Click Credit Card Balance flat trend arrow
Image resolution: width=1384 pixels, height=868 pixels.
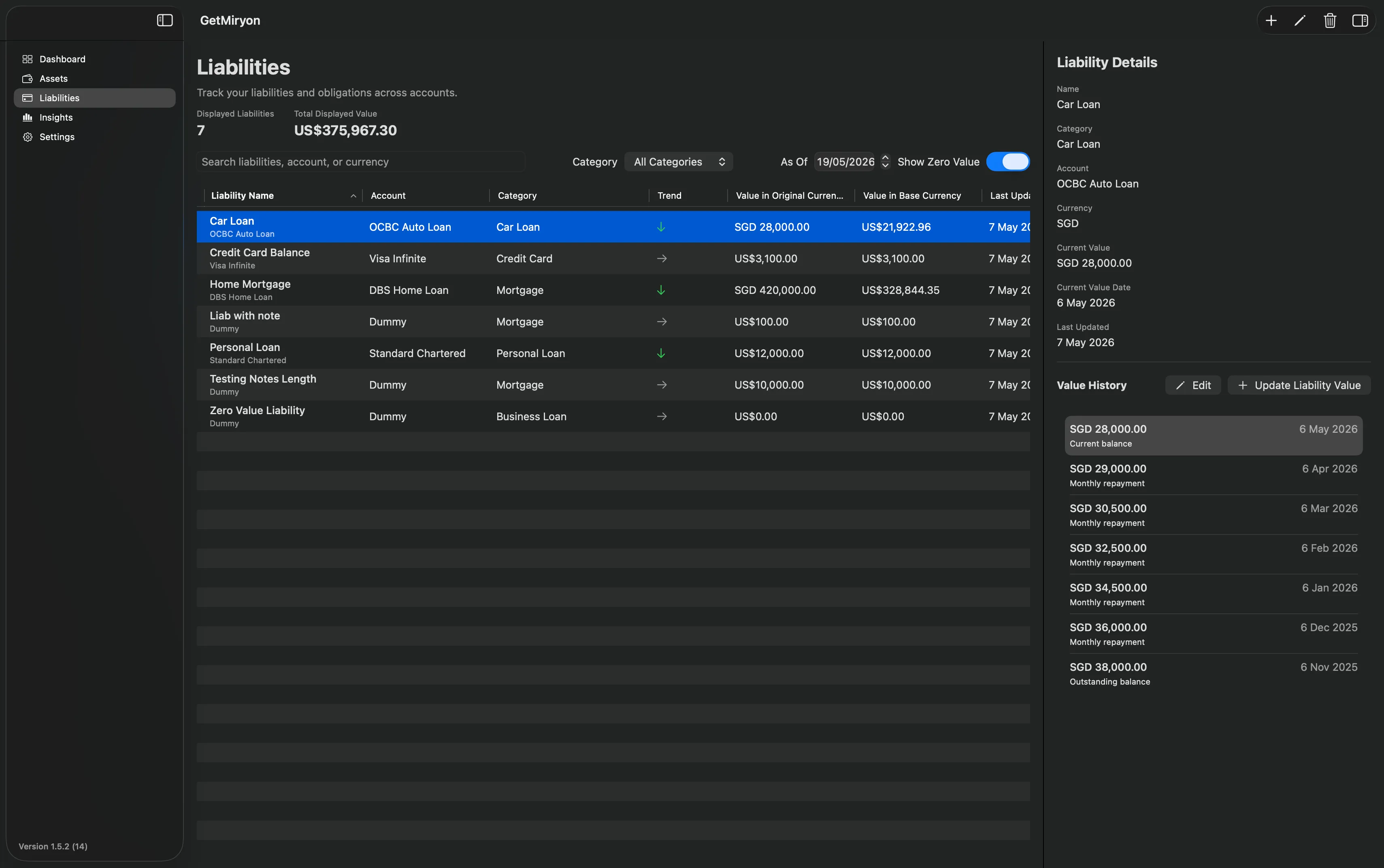(x=662, y=259)
